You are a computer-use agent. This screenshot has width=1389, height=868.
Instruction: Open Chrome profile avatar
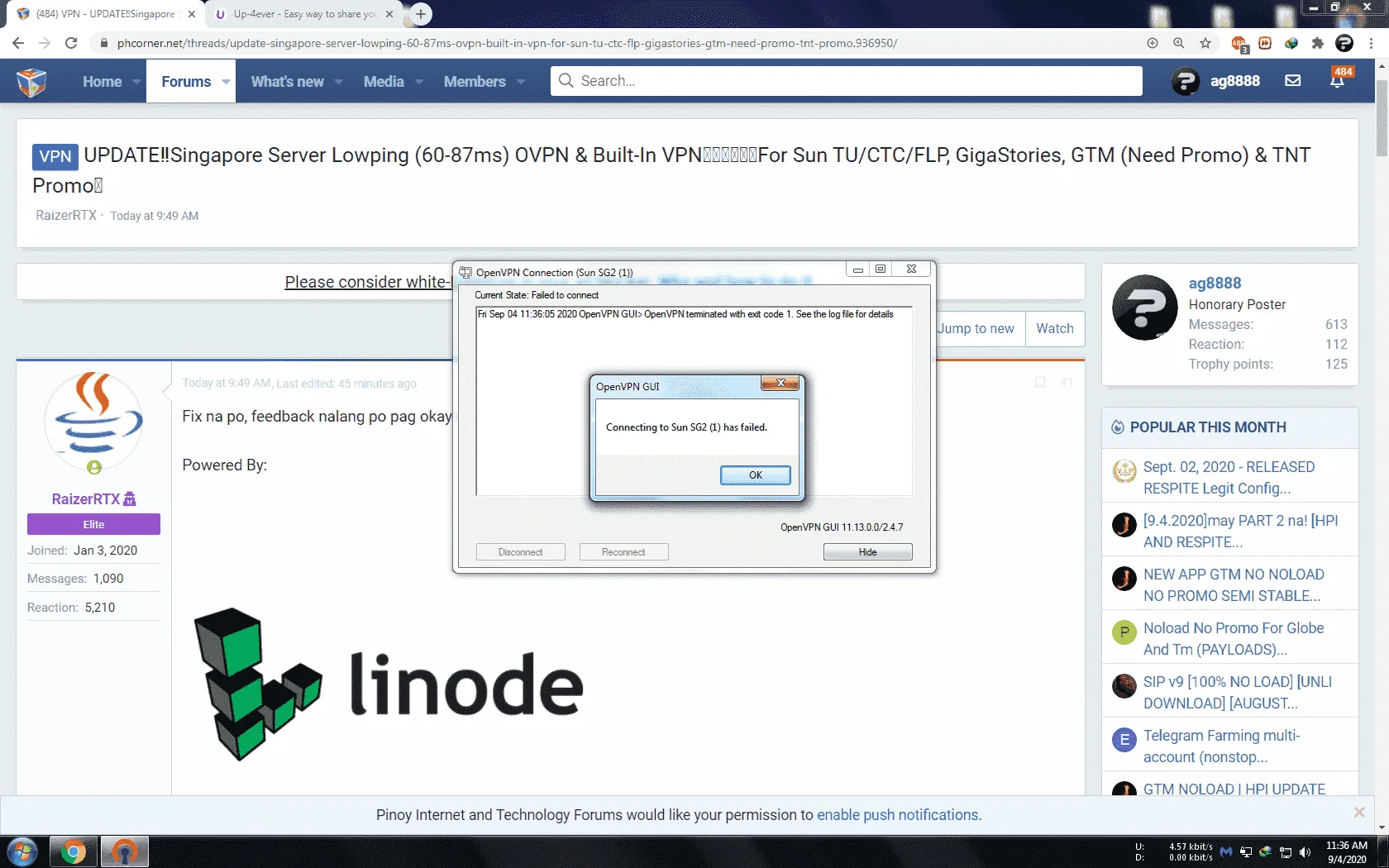point(1344,43)
